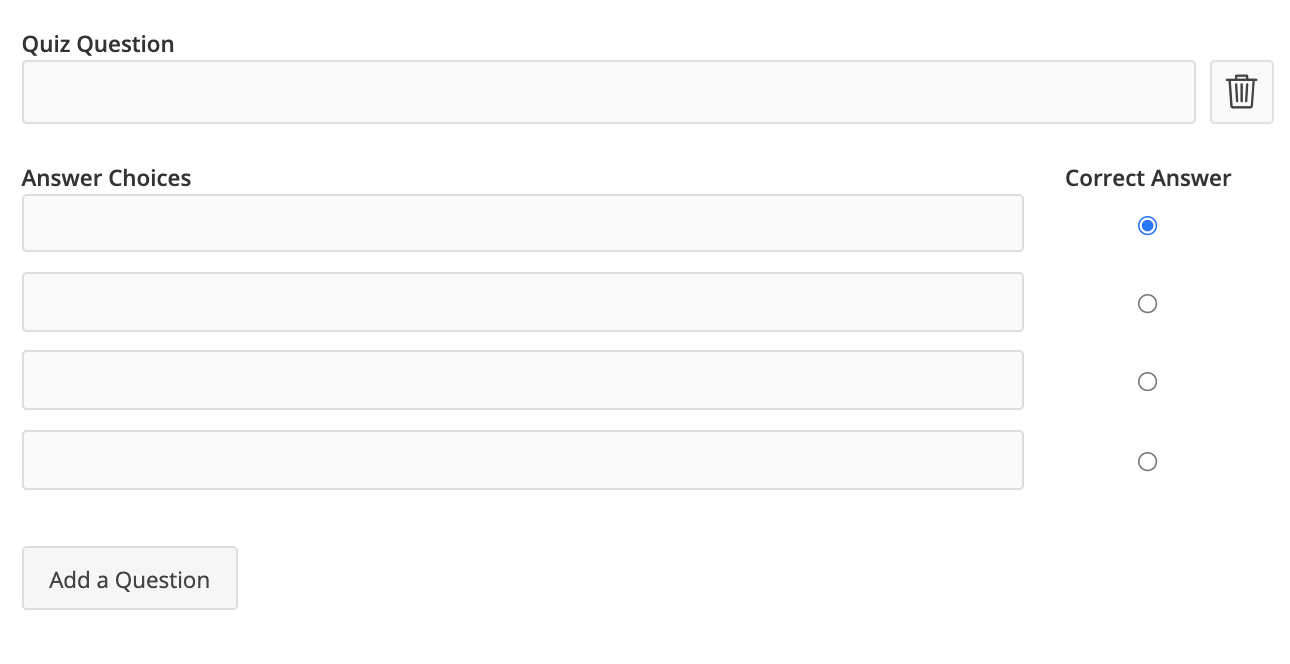The width and height of the screenshot is (1290, 664).
Task: Click the last empty answer box above Add a Question
Action: (x=522, y=460)
